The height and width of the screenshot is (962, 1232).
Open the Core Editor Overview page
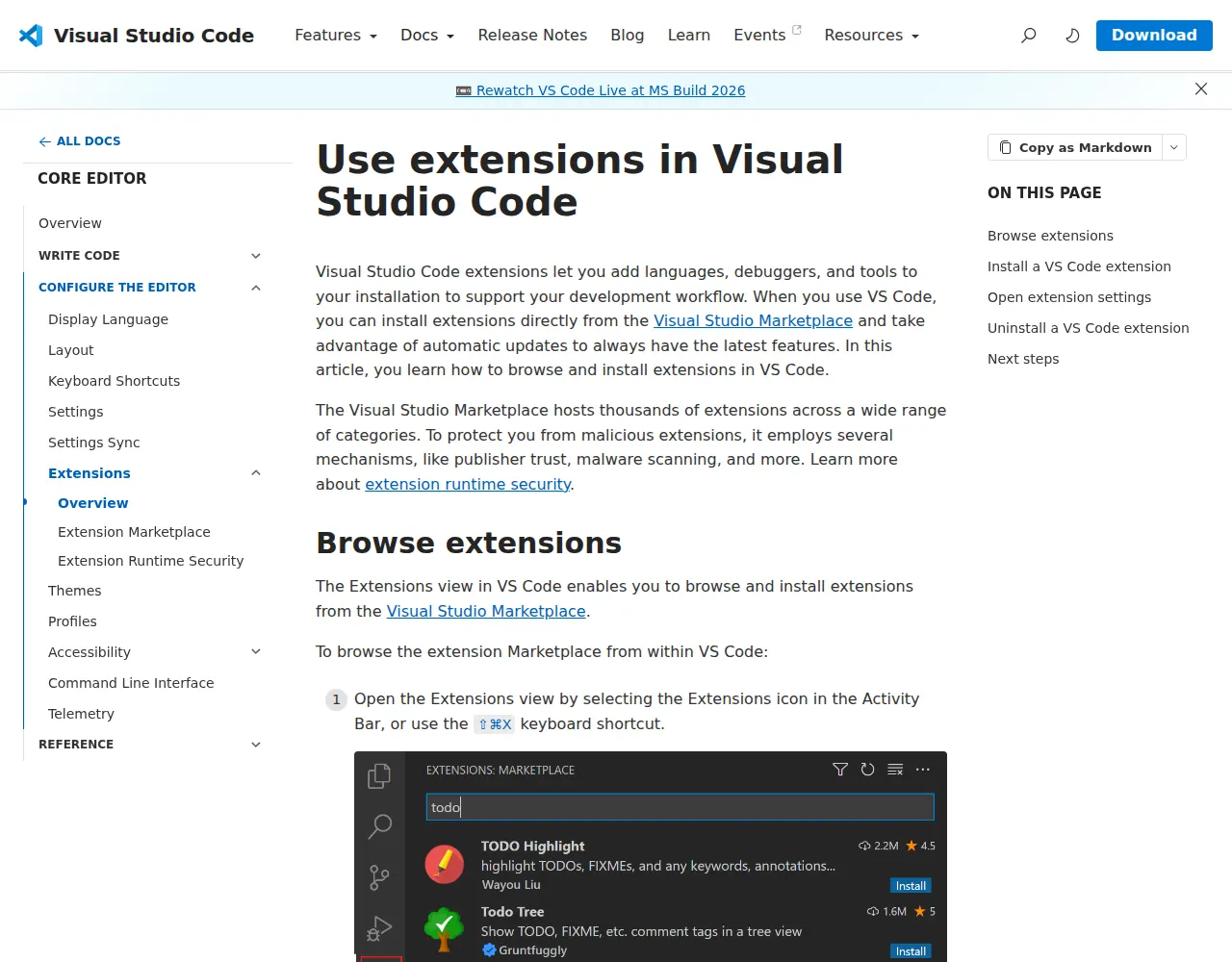tap(70, 223)
